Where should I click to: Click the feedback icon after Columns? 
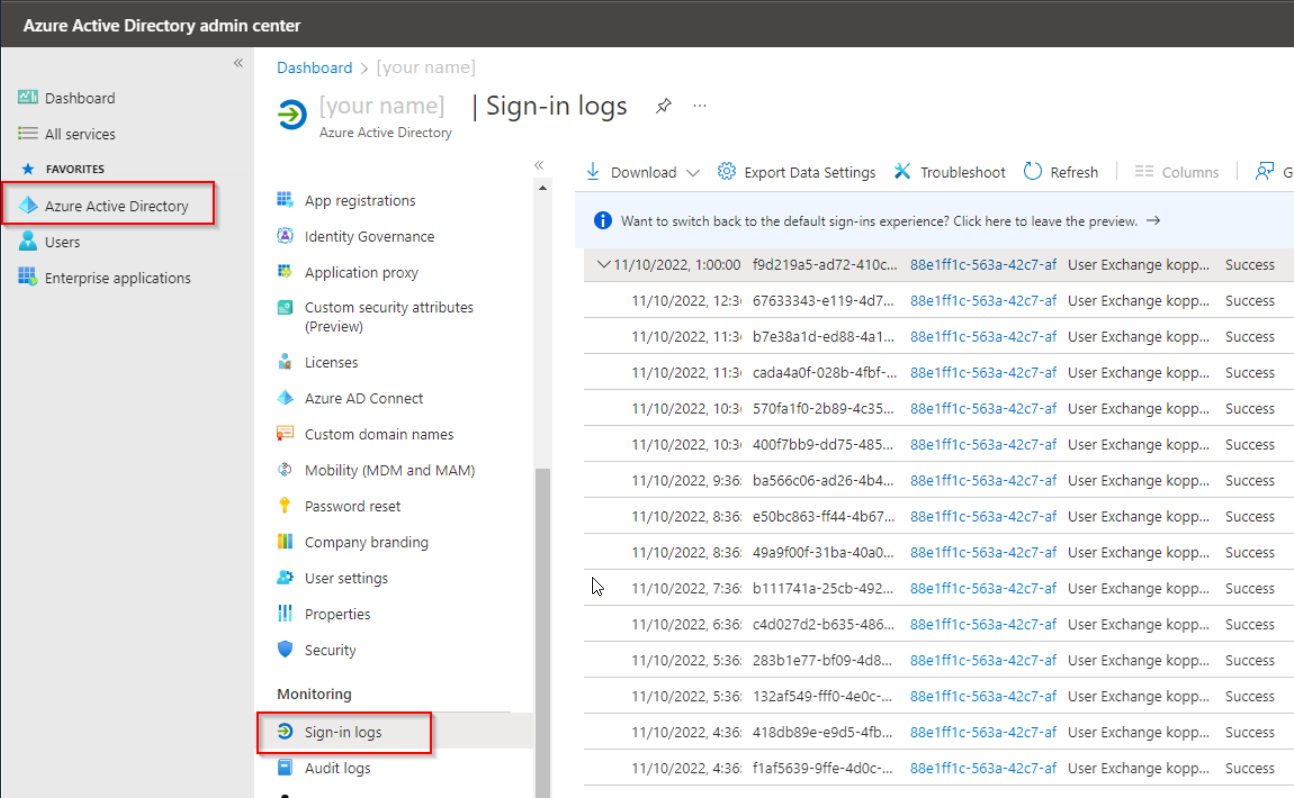tap(1266, 172)
